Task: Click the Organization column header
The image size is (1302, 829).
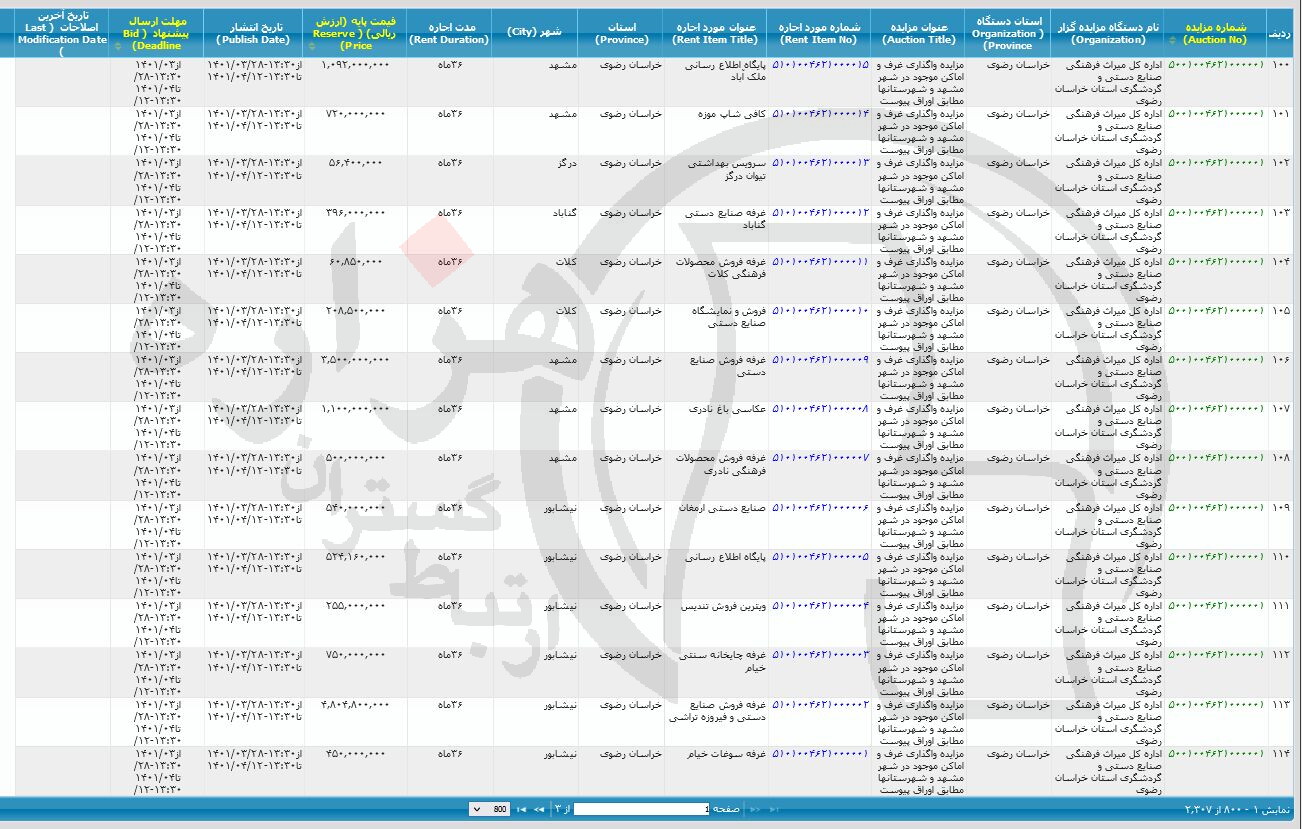Action: click(1108, 34)
